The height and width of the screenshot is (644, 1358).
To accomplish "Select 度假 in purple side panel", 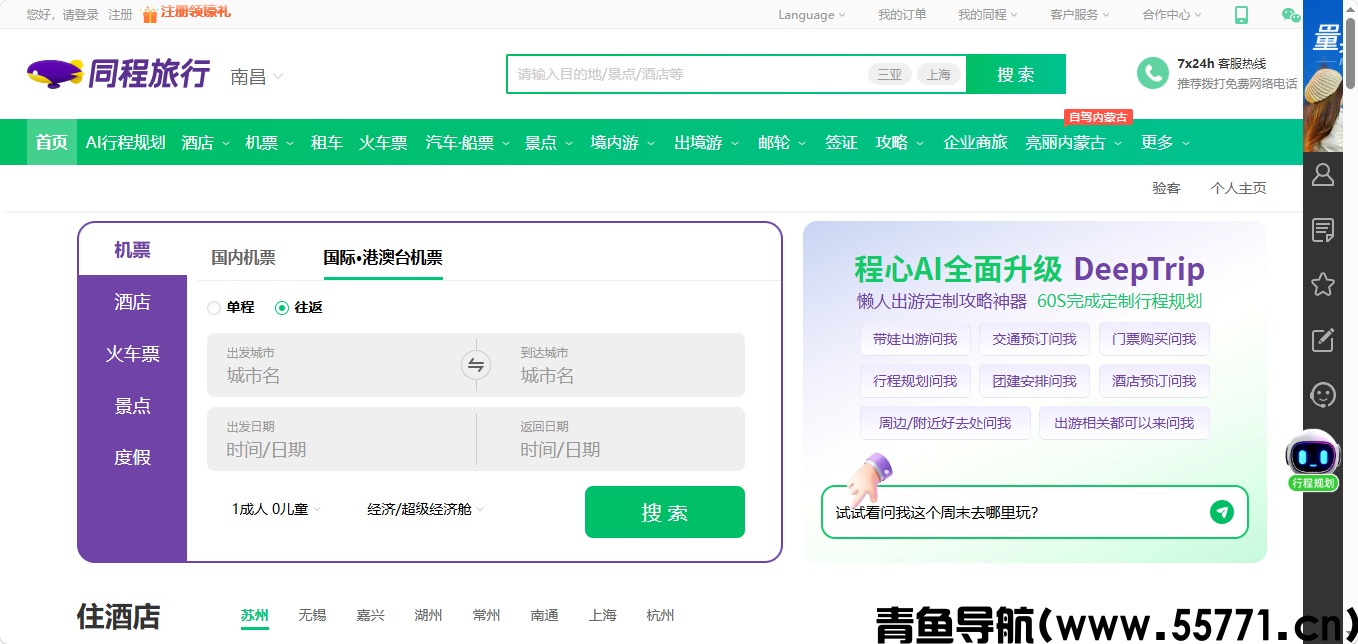I will pyautogui.click(x=132, y=458).
